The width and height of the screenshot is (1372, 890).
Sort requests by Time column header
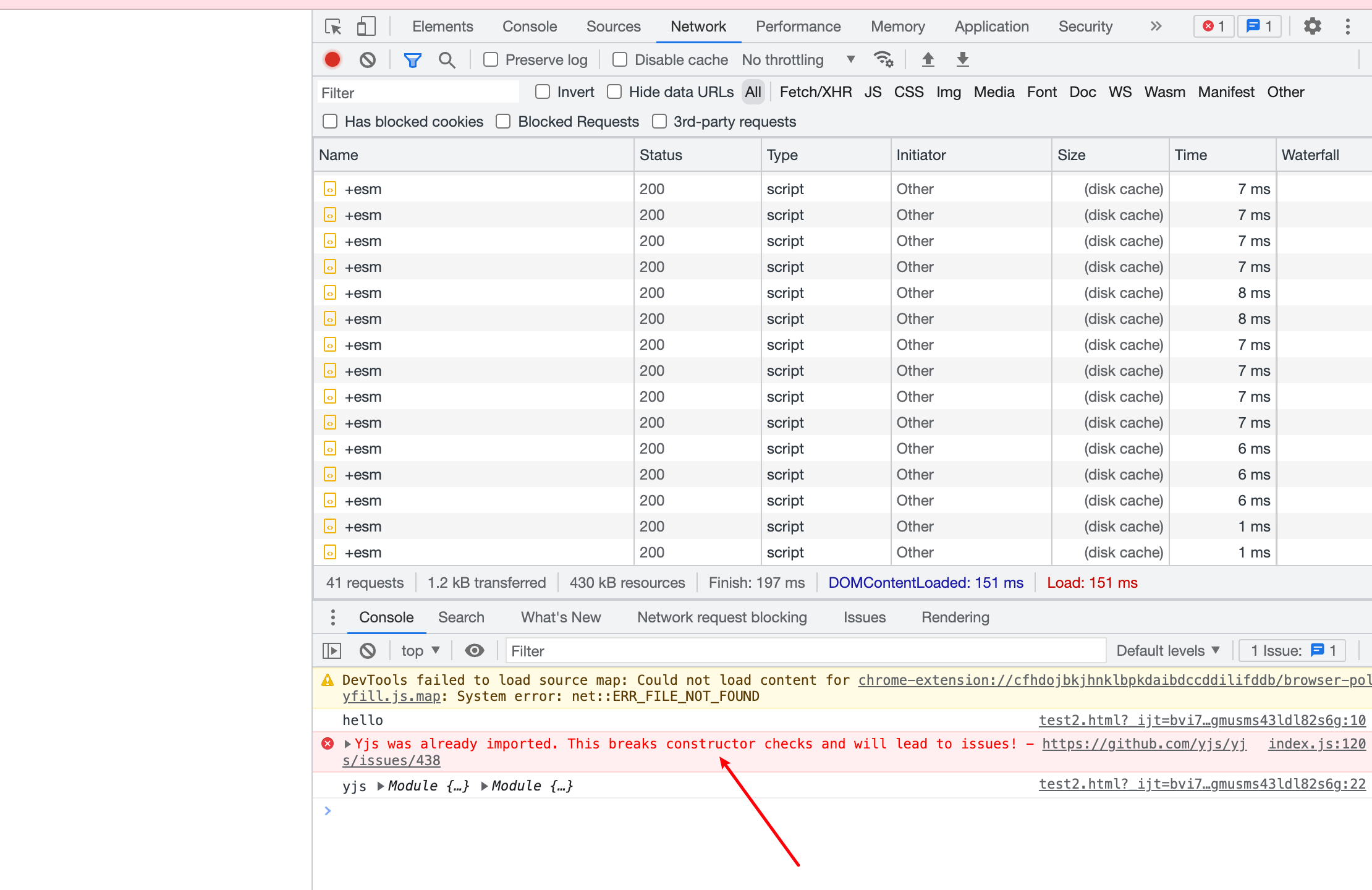tap(1222, 155)
